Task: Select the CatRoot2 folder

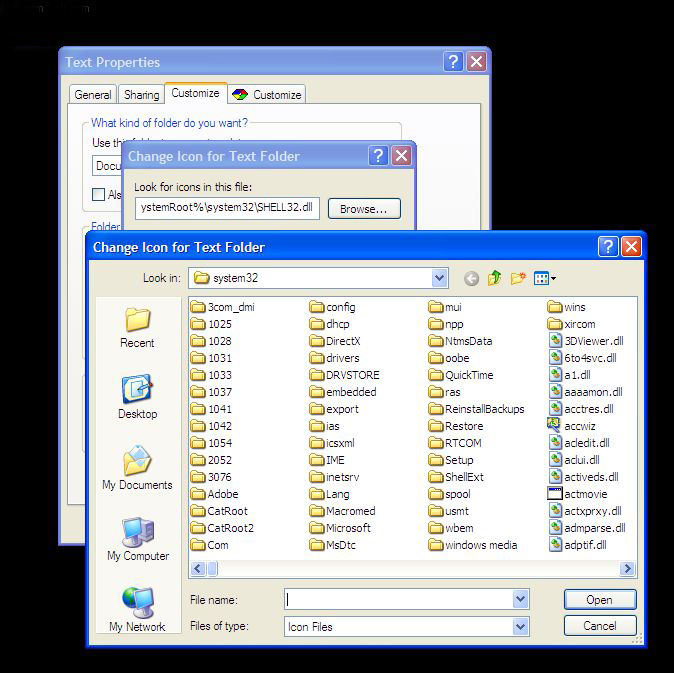Action: 222,528
